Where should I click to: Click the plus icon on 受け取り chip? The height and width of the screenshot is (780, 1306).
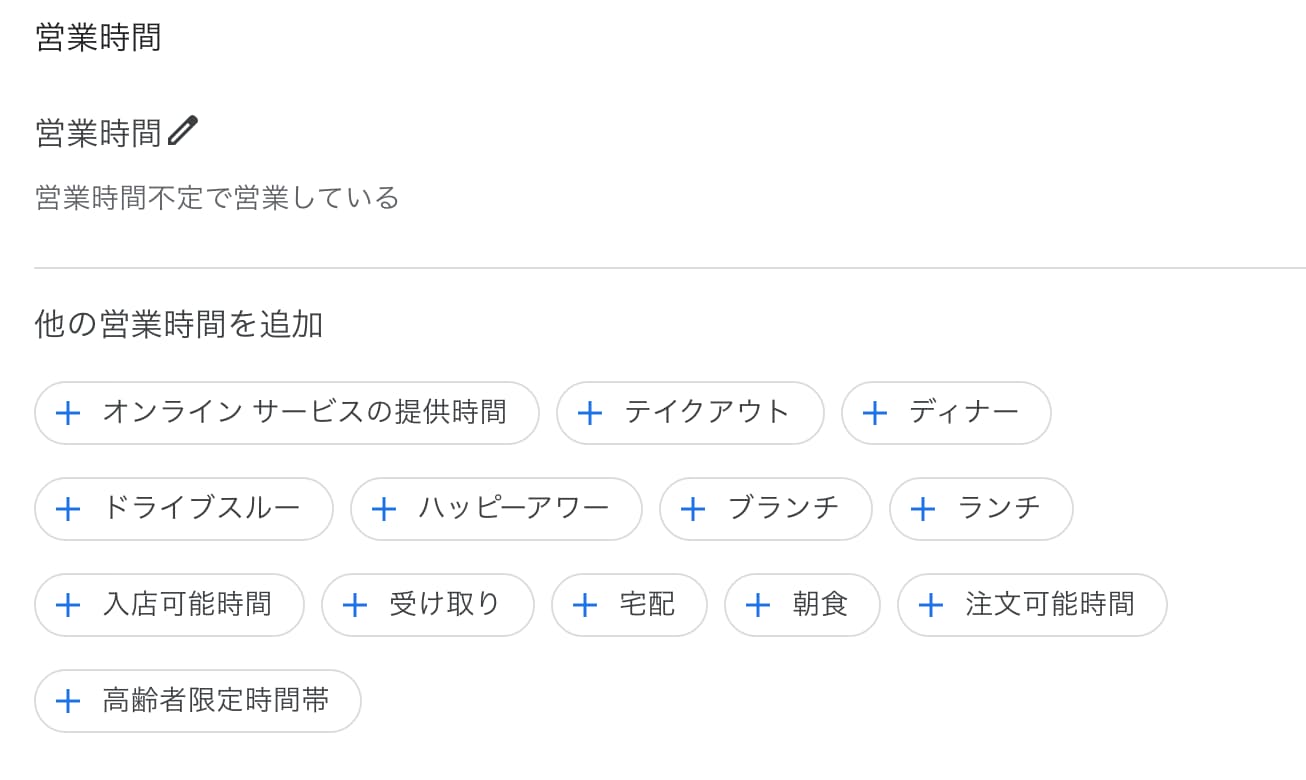coord(355,605)
